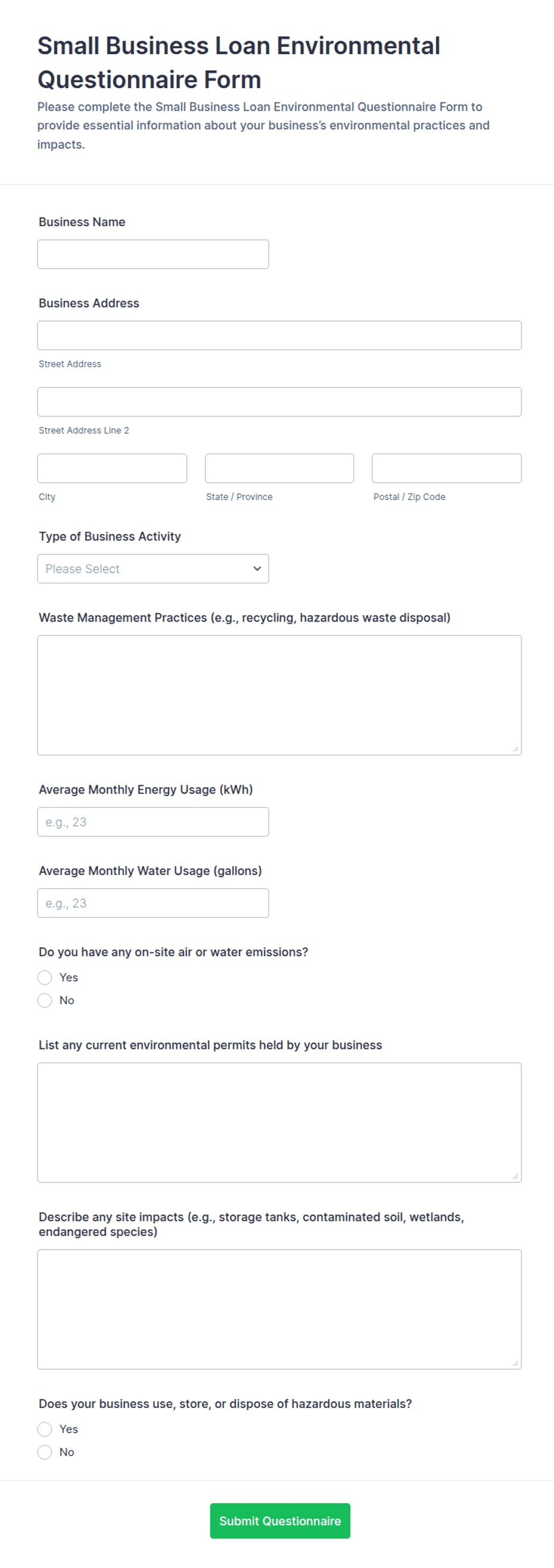Click the environmental permits text area

point(279,1123)
